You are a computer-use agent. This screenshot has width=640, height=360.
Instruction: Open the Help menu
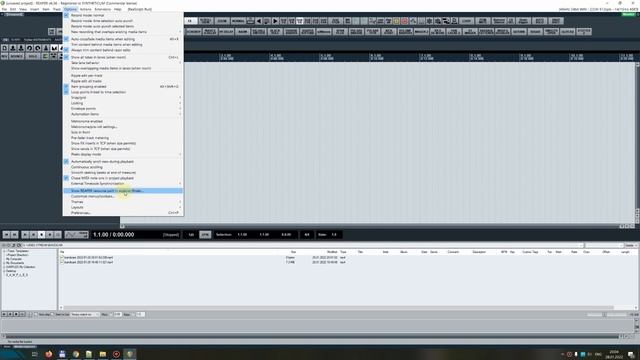click(118, 9)
